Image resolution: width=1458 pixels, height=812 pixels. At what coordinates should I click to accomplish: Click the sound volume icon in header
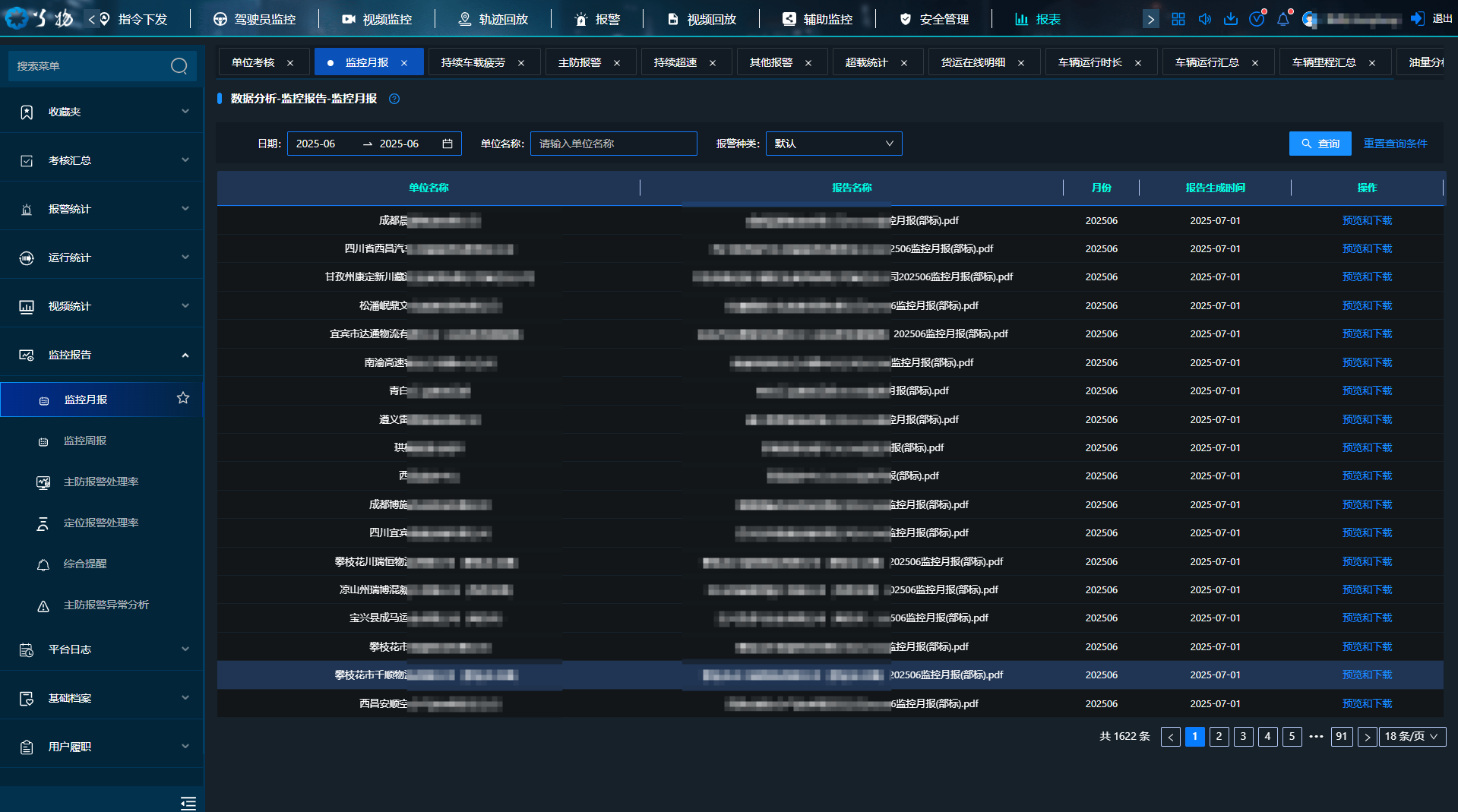point(1204,19)
